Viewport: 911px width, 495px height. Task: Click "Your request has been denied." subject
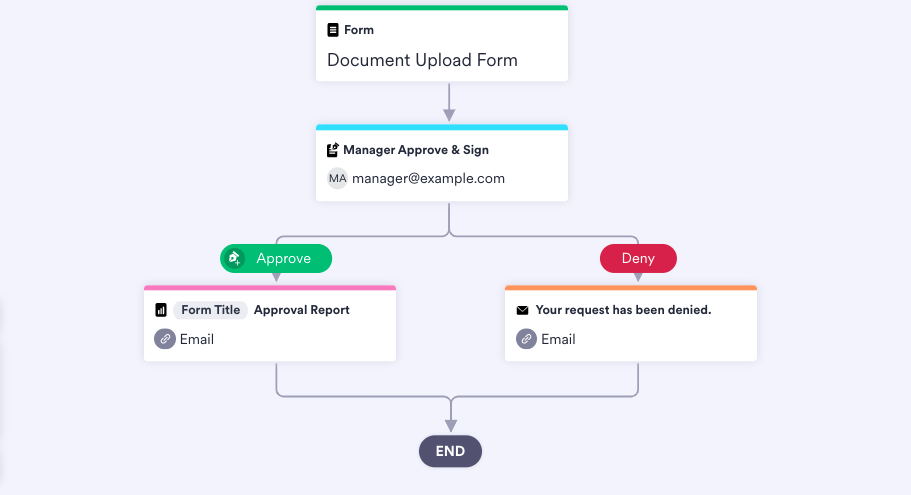623,310
